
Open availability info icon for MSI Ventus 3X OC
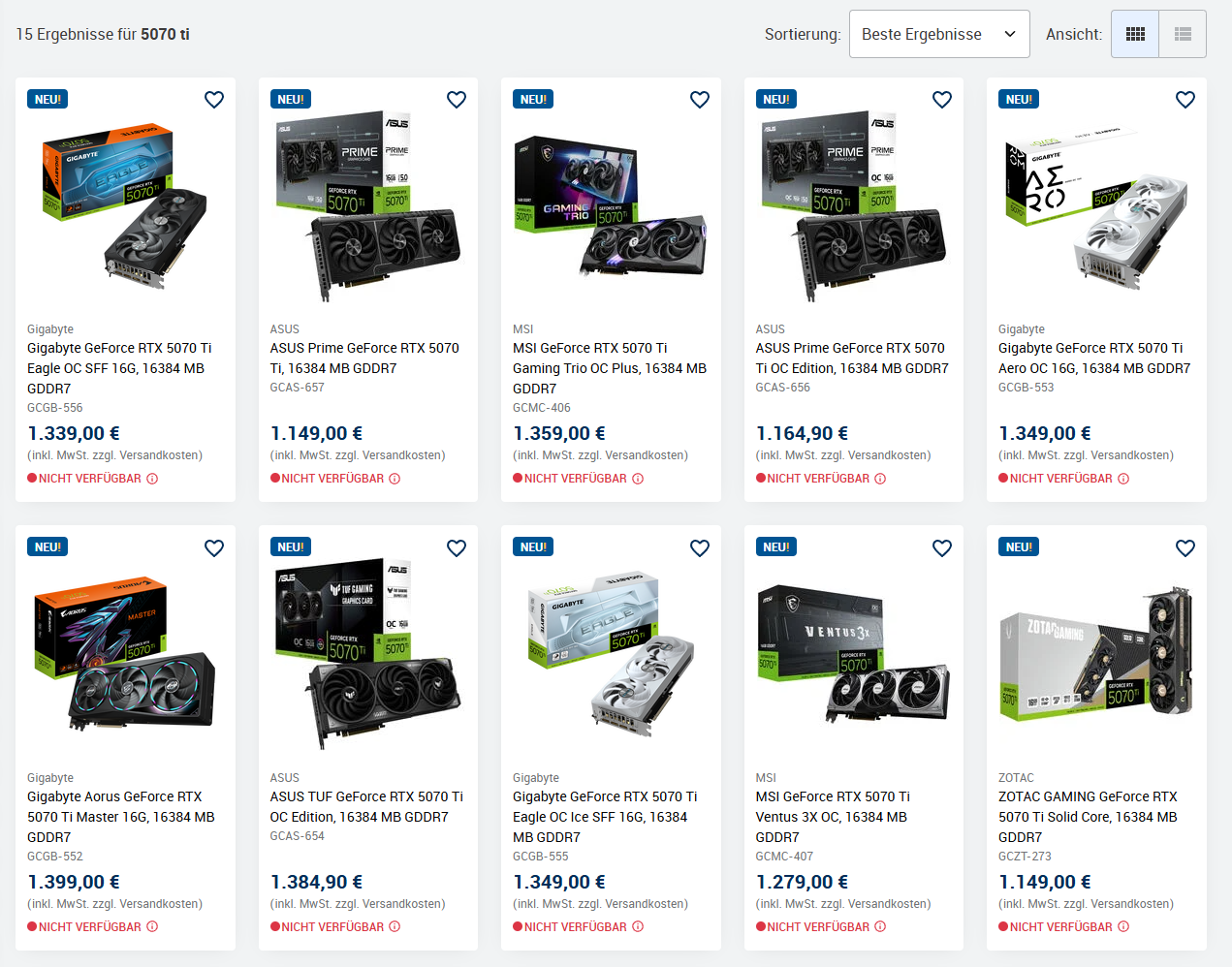tap(880, 927)
